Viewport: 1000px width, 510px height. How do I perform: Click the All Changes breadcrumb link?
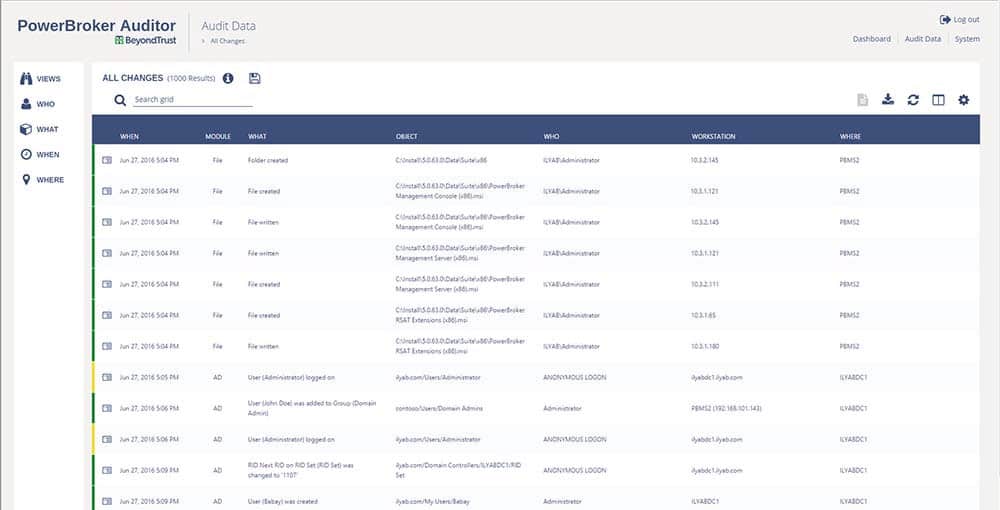tap(228, 41)
